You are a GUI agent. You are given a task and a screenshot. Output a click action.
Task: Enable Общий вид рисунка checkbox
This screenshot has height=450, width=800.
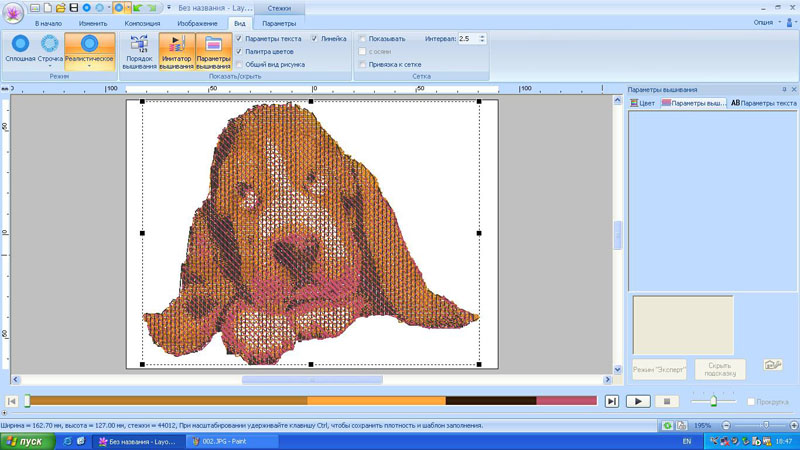point(239,65)
